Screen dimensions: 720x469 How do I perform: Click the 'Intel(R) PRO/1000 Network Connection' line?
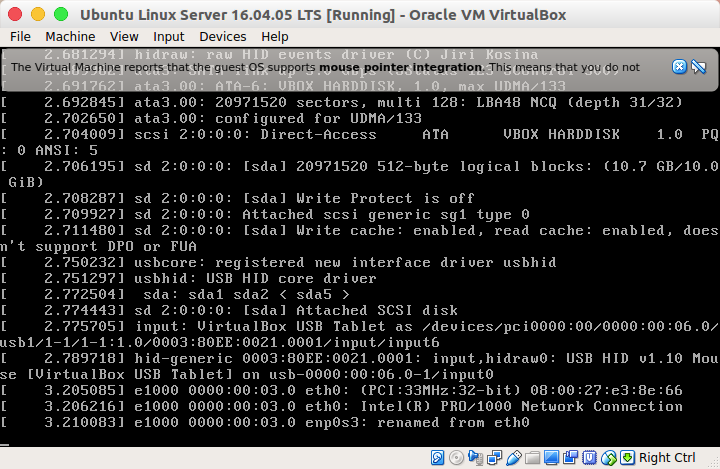tap(342, 407)
